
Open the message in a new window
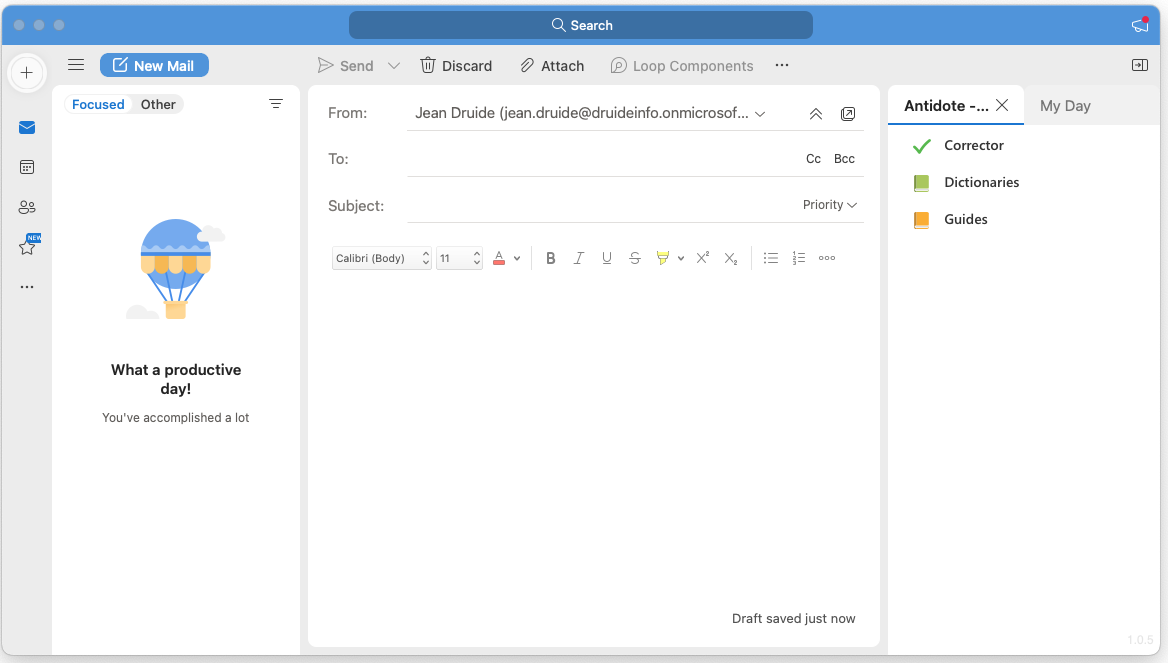tap(848, 114)
